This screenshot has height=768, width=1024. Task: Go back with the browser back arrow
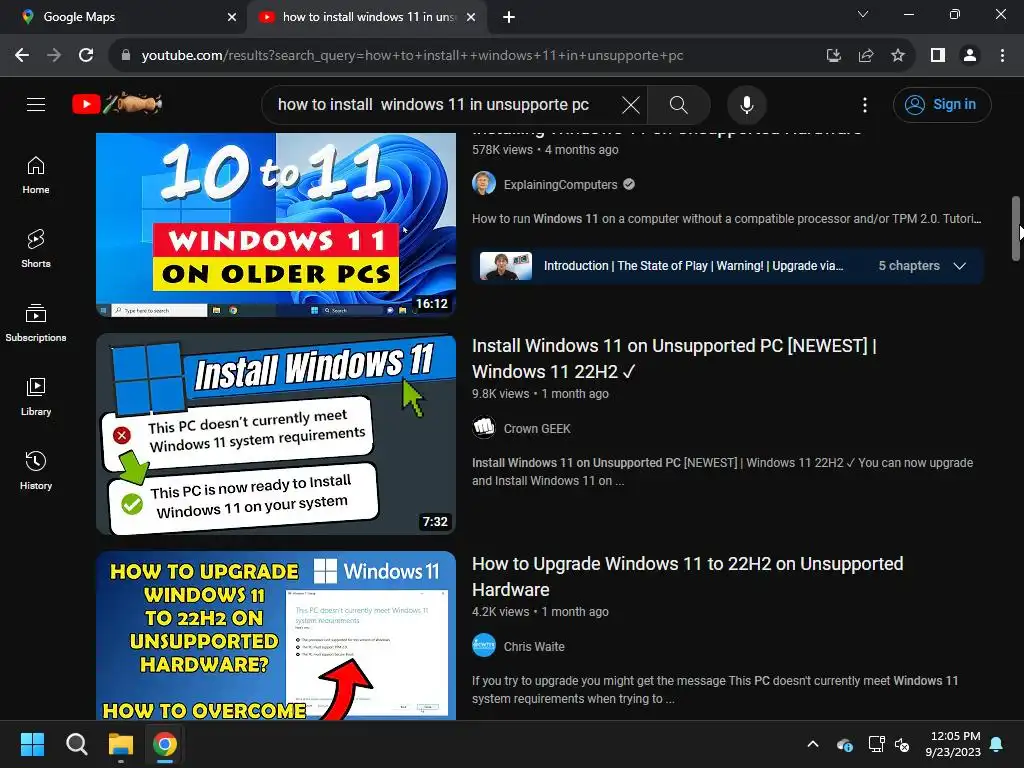tap(22, 56)
